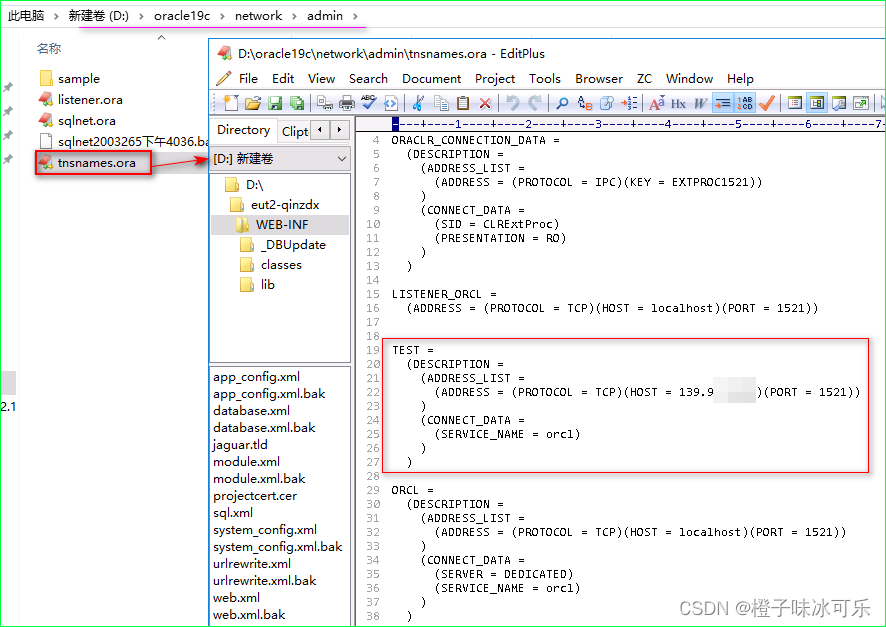The image size is (886, 627).
Task: Click the Go to Line icon
Action: click(629, 103)
